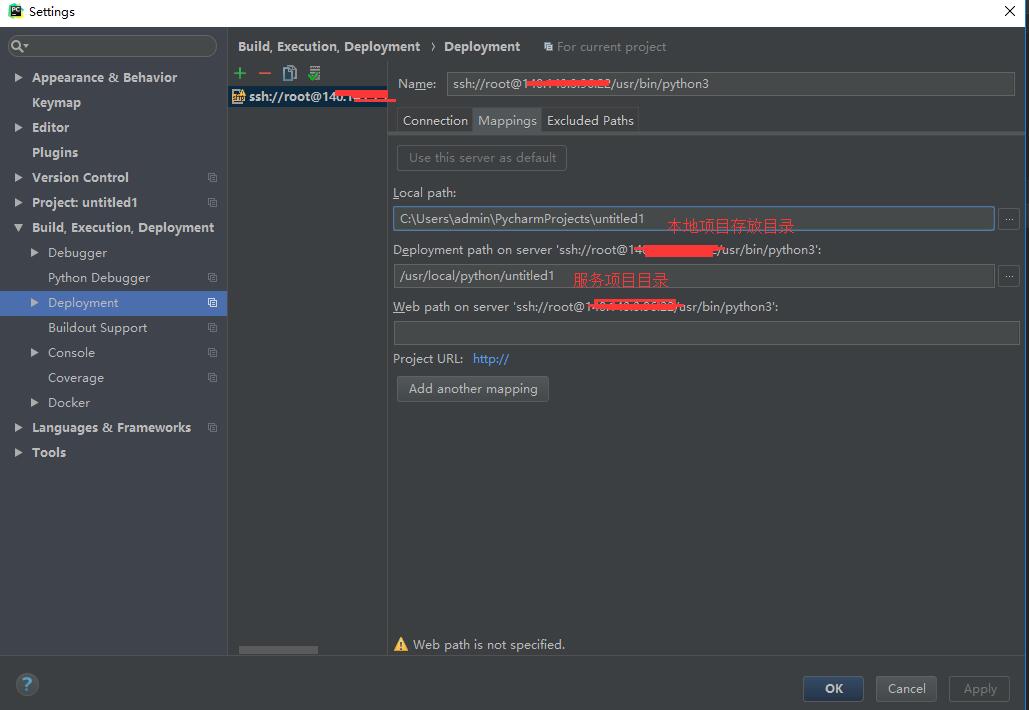The width and height of the screenshot is (1029, 710).
Task: Click the warning icon near Web path message
Action: (400, 644)
